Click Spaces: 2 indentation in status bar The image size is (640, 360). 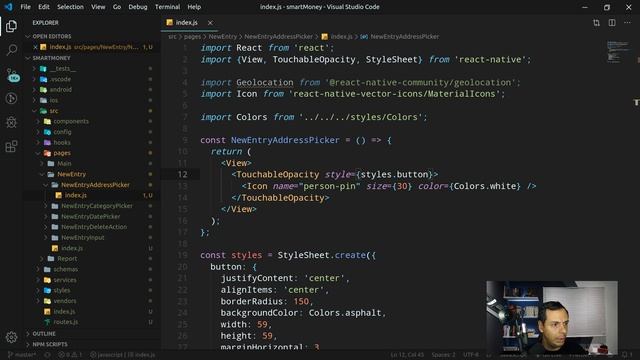[443, 355]
